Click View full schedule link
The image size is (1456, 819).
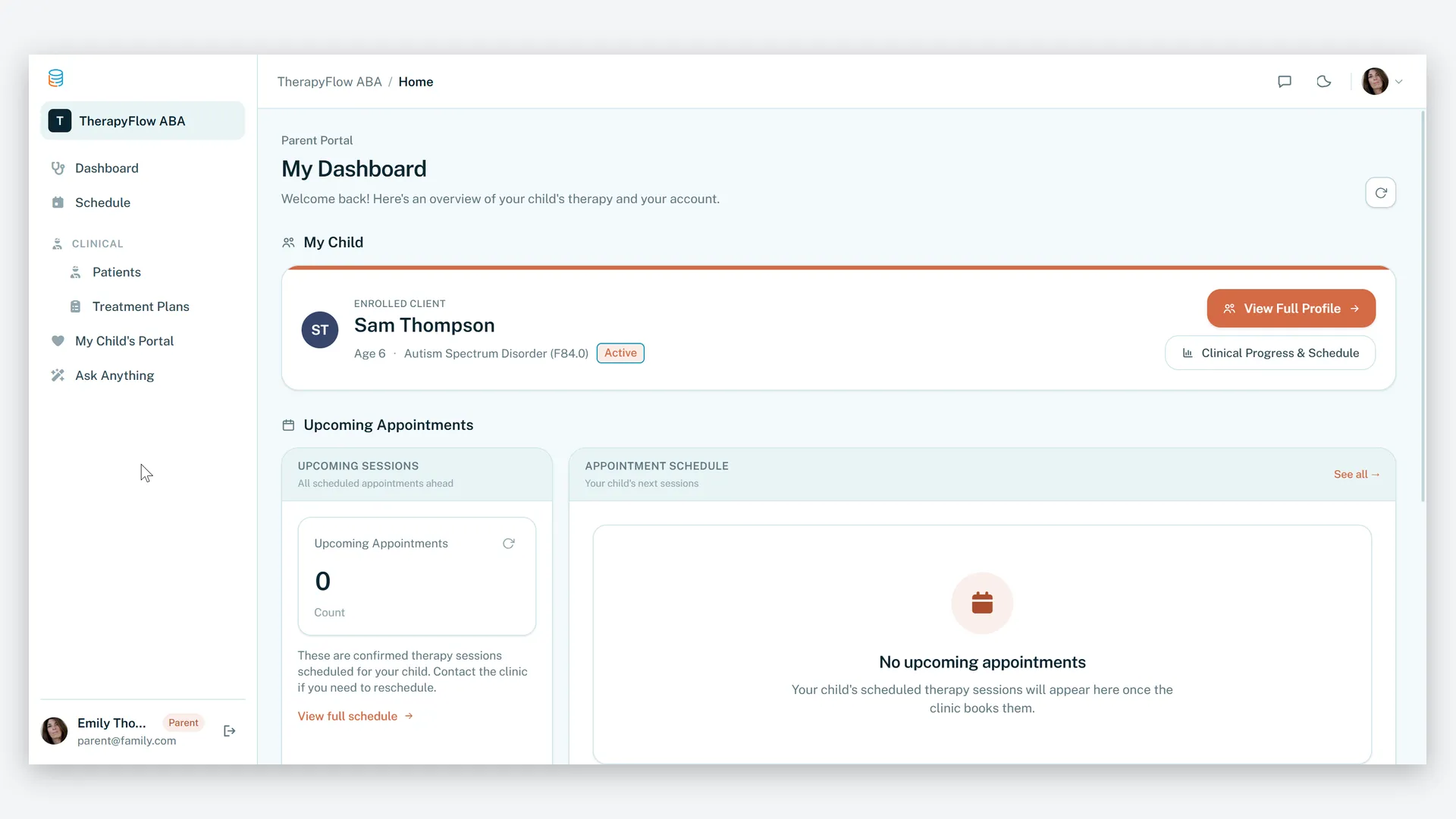[x=355, y=717]
